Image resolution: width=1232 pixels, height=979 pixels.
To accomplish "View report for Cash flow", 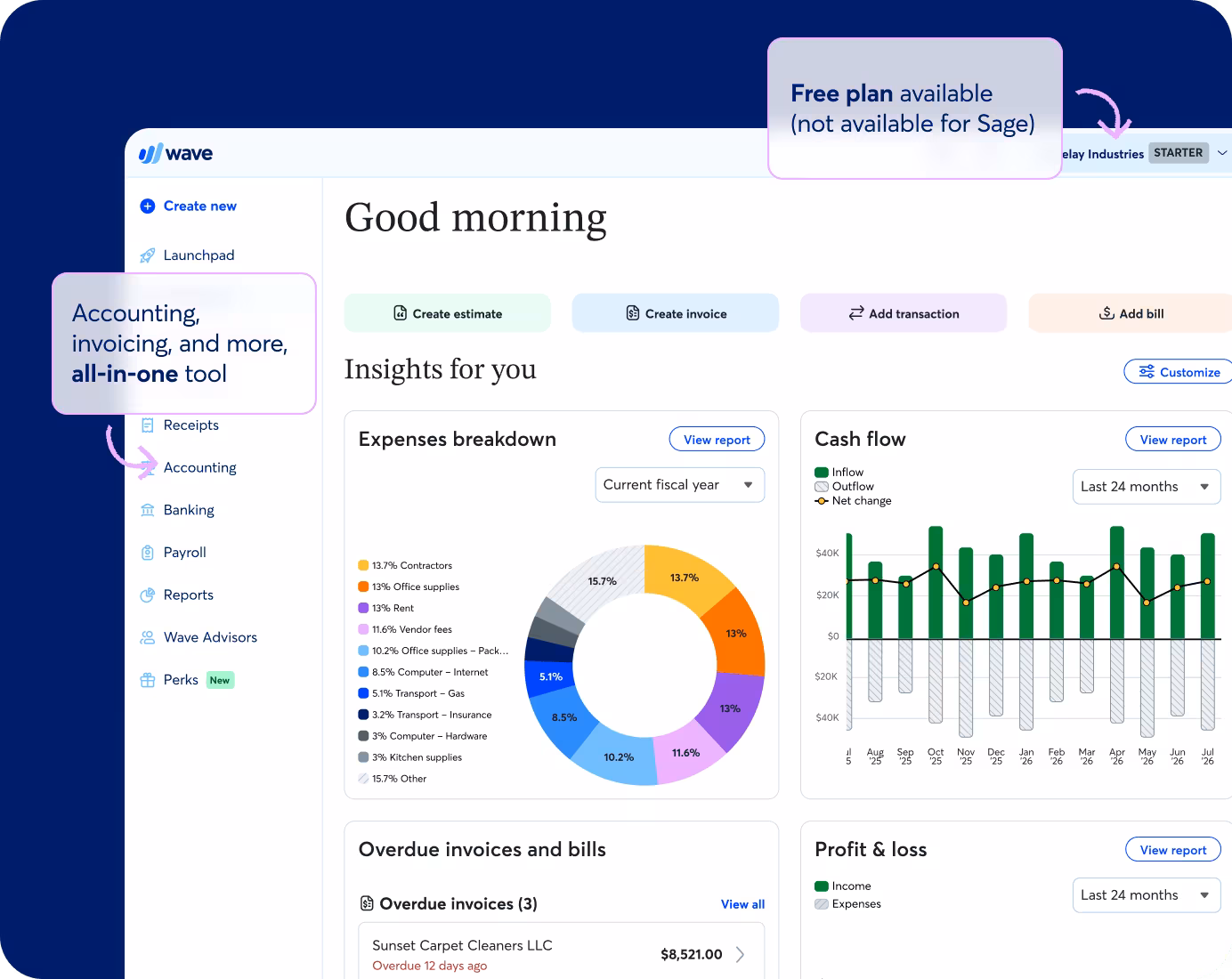I will pyautogui.click(x=1173, y=439).
